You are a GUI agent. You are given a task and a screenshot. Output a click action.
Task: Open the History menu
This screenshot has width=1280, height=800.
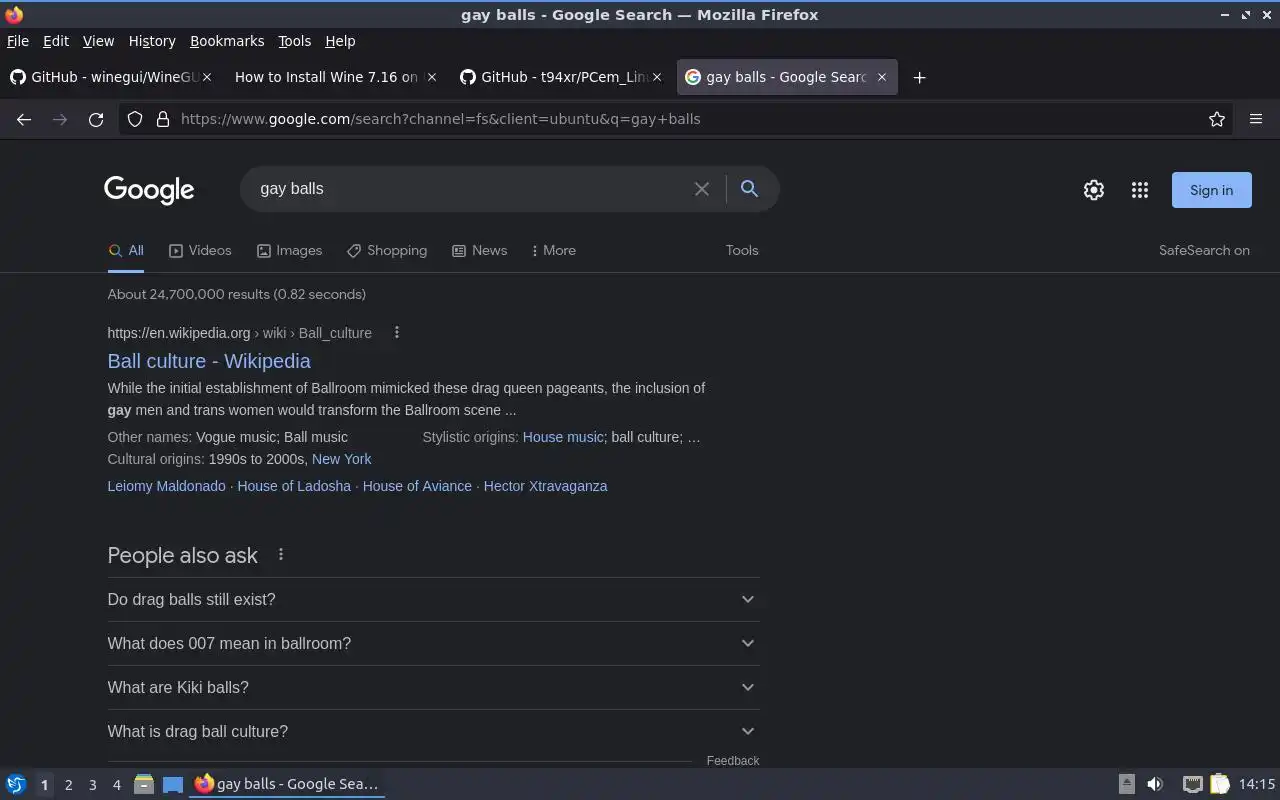(x=152, y=41)
